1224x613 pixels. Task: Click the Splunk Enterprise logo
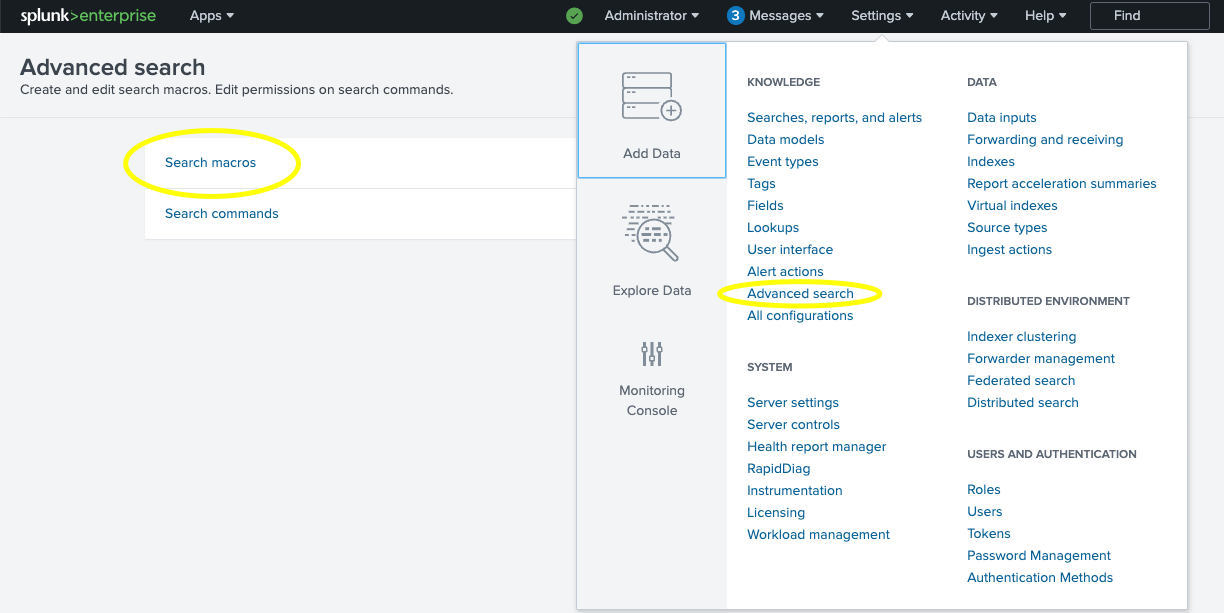point(88,16)
